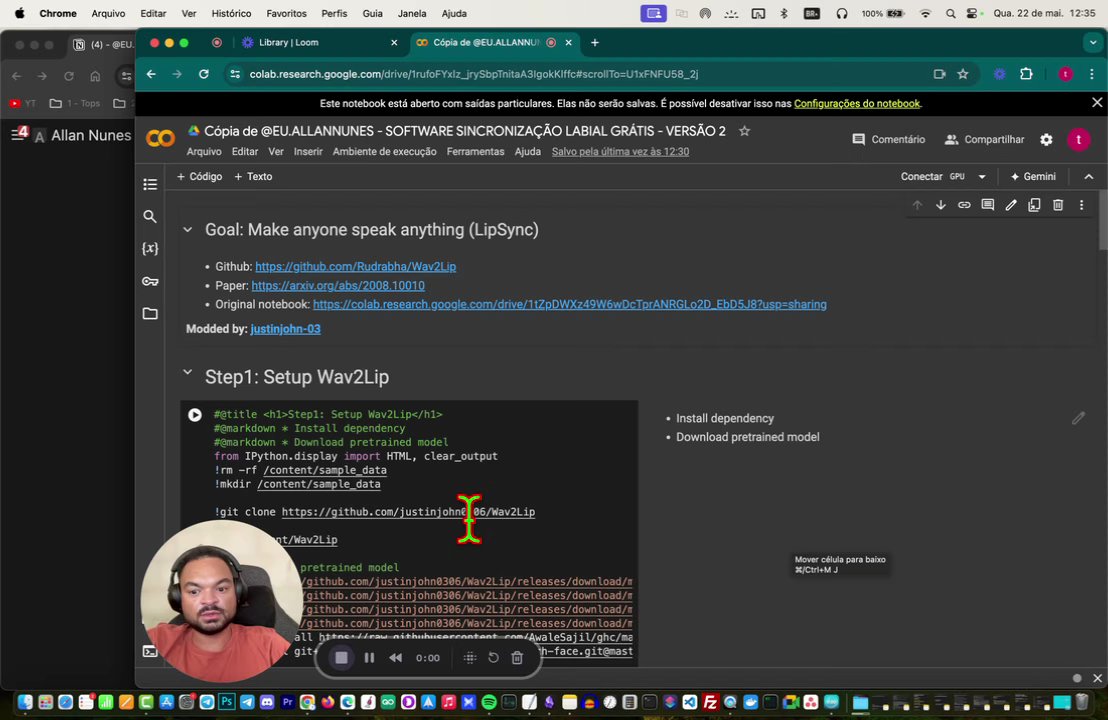Star the notebook title
Image resolution: width=1108 pixels, height=720 pixels.
pos(744,131)
